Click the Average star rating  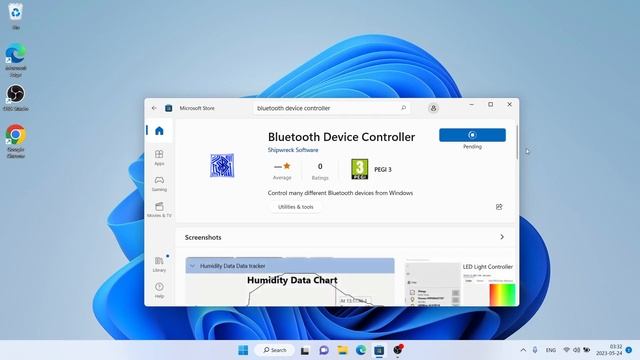pyautogui.click(x=282, y=171)
